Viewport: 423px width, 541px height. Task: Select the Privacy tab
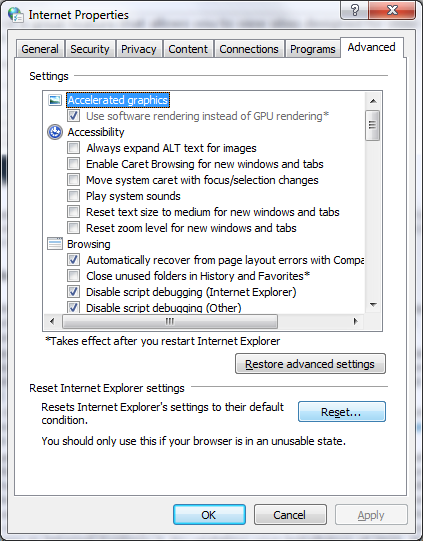[x=139, y=49]
